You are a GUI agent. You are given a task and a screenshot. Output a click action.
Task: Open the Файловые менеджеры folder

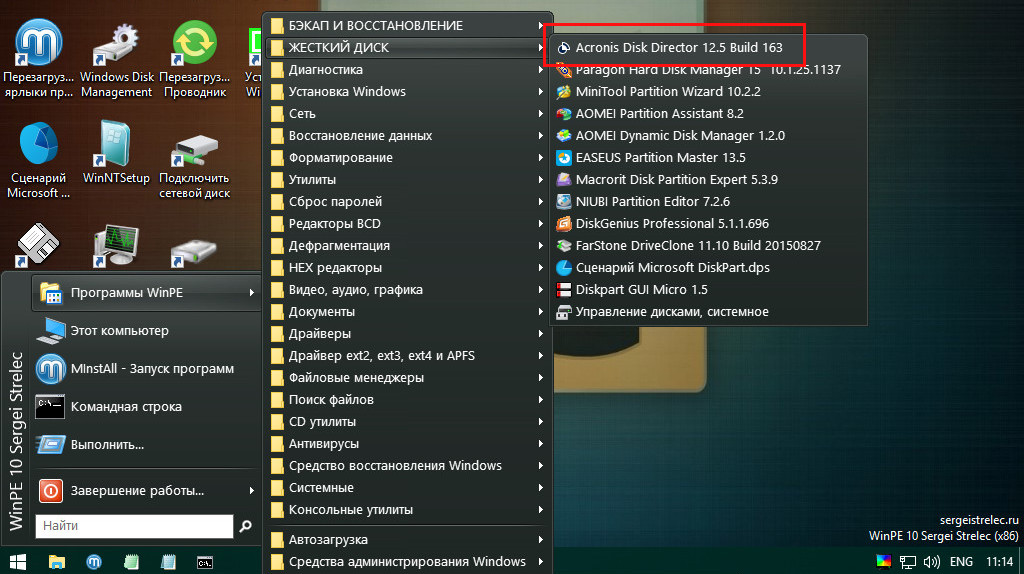[x=408, y=378]
